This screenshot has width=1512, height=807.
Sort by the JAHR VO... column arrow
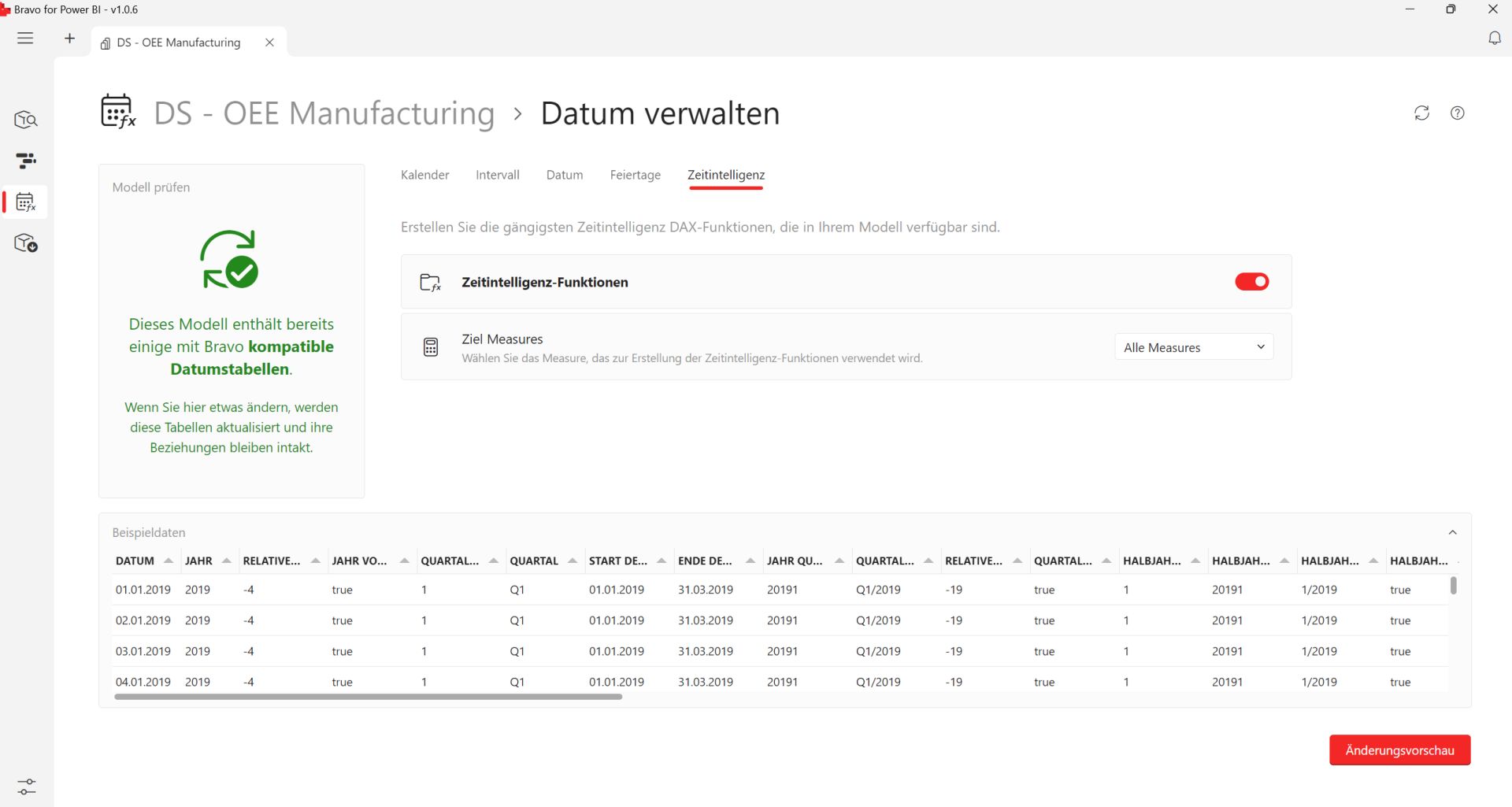tap(405, 561)
